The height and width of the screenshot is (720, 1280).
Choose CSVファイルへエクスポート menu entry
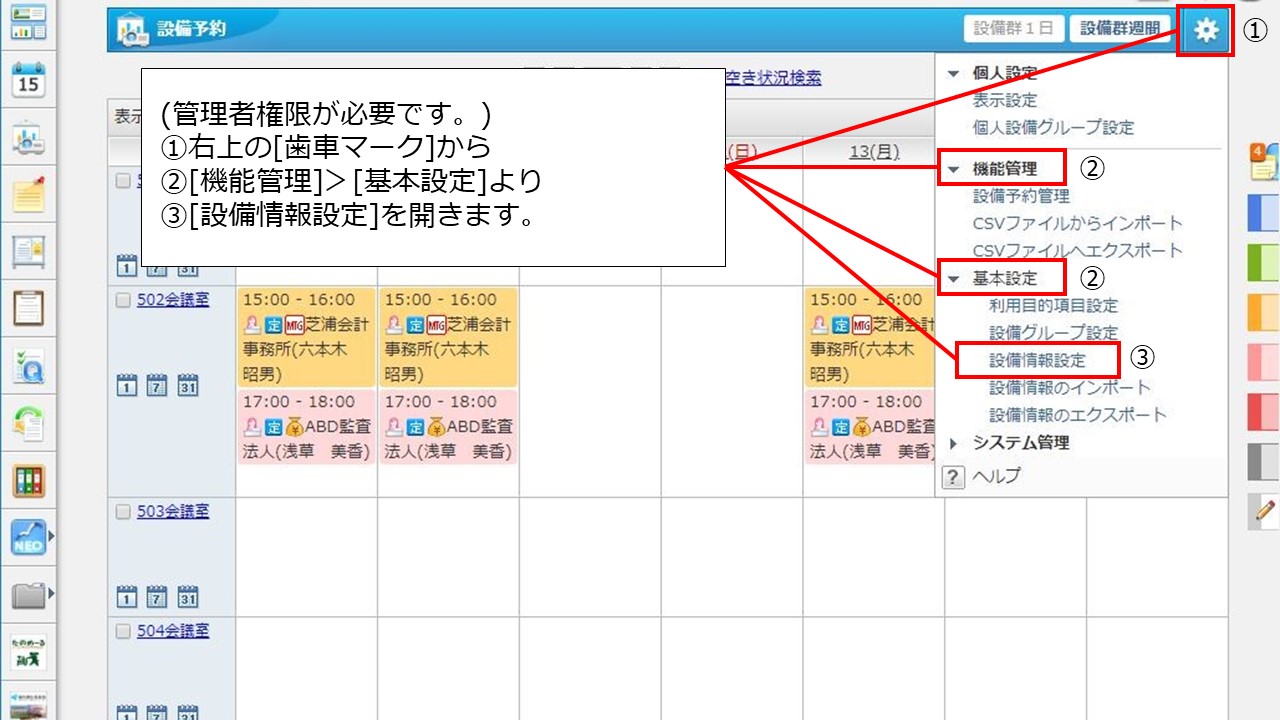point(1077,250)
